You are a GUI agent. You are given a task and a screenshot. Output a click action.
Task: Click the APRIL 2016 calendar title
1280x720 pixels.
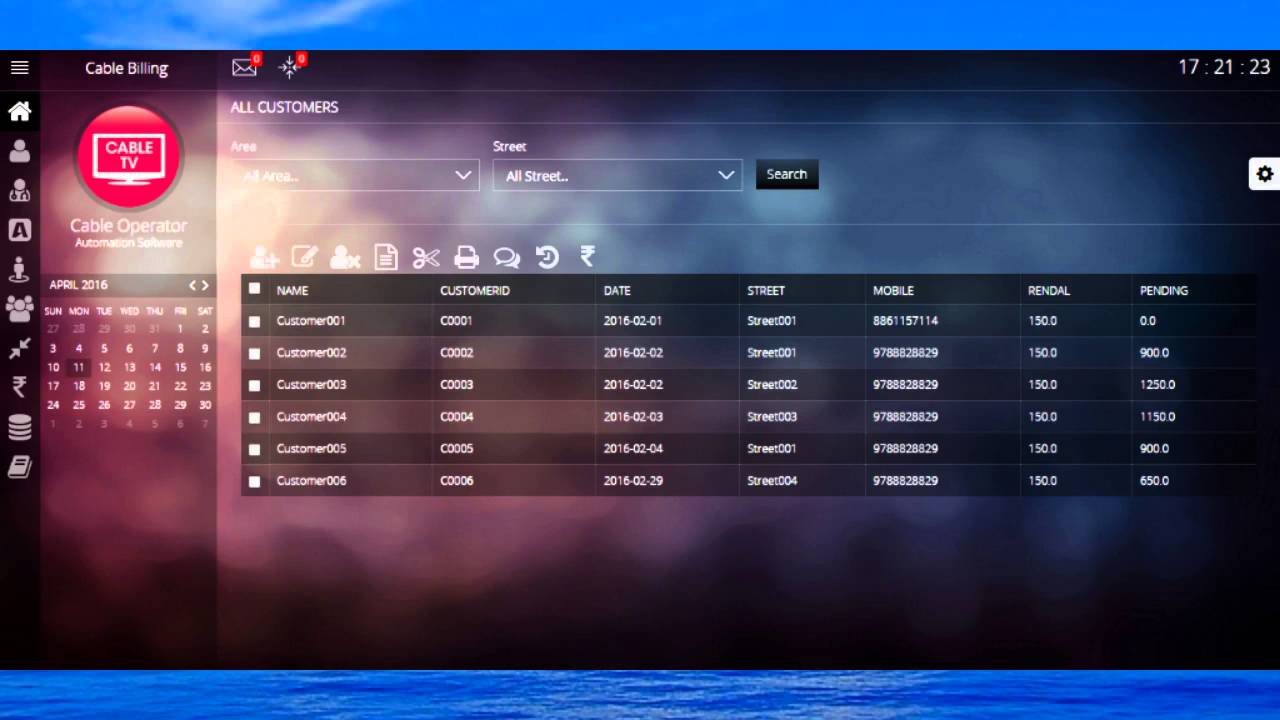click(78, 285)
